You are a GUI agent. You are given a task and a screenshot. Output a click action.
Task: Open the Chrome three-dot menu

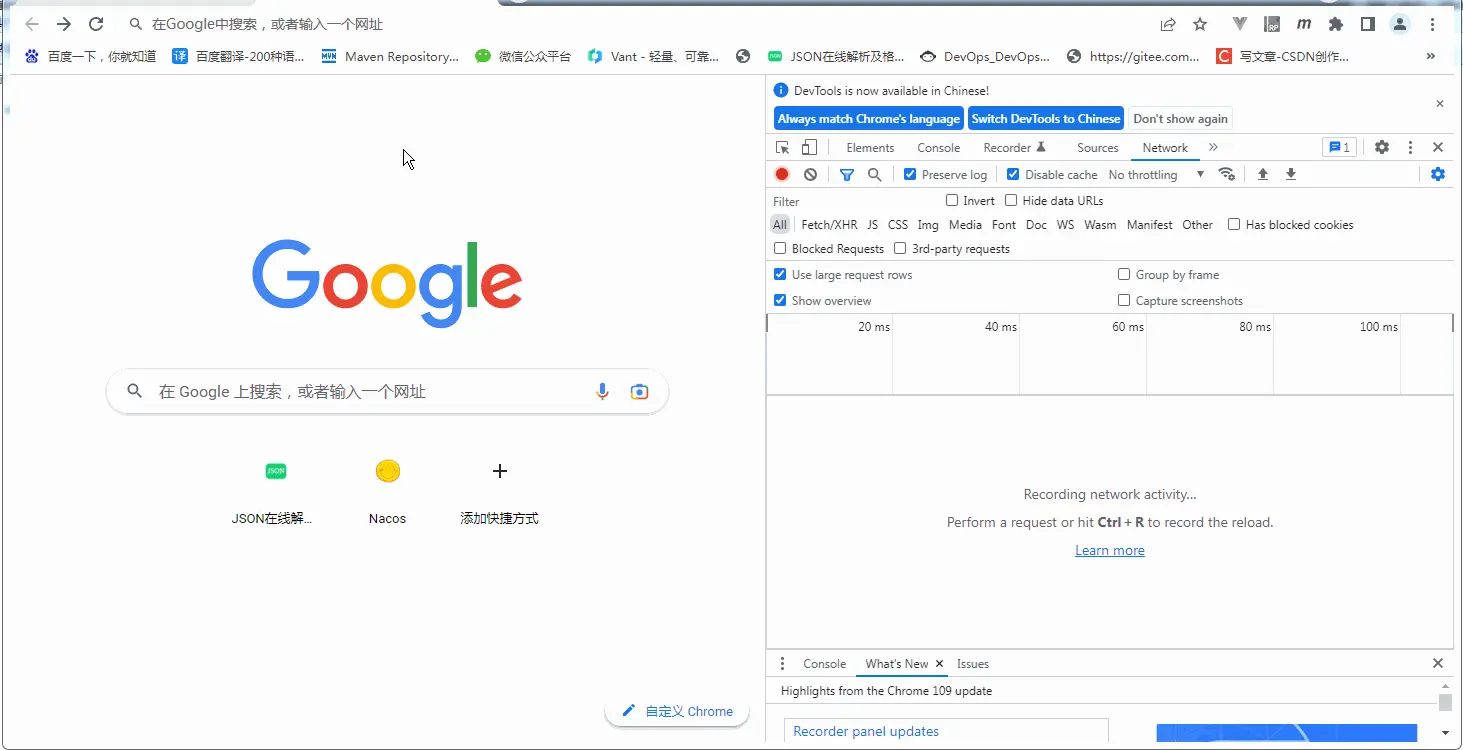(1433, 24)
